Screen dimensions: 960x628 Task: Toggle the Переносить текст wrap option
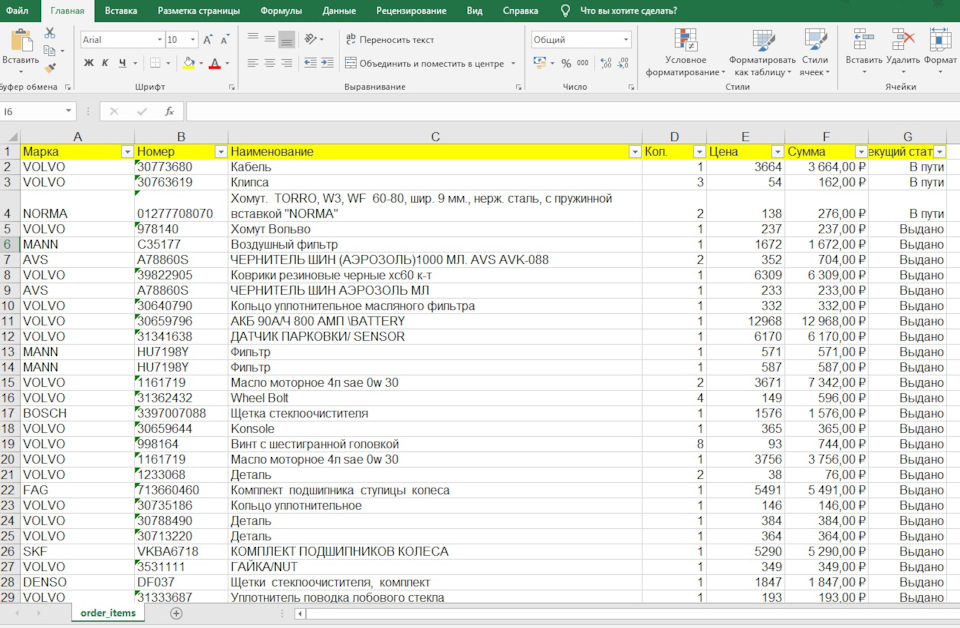[x=389, y=40]
